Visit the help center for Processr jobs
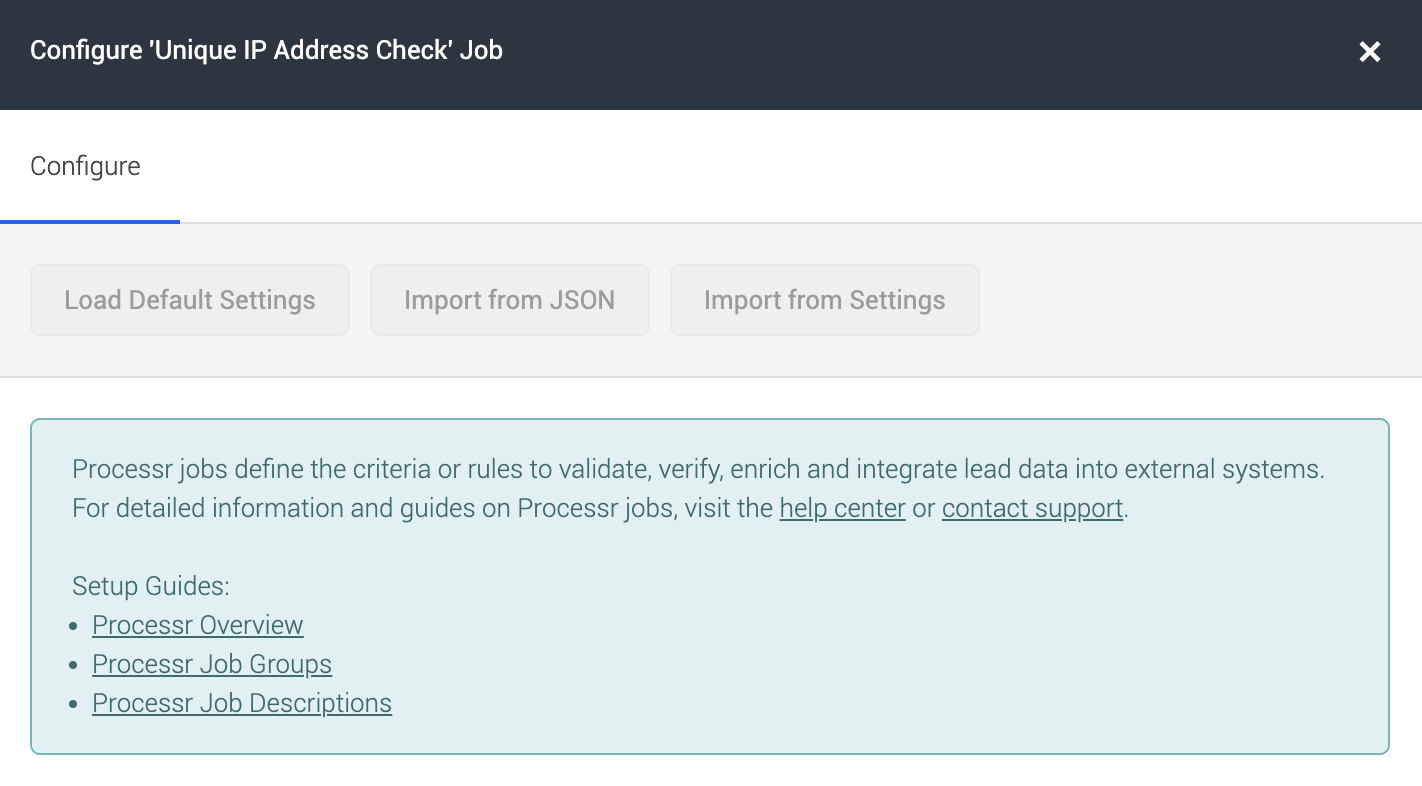 842,508
